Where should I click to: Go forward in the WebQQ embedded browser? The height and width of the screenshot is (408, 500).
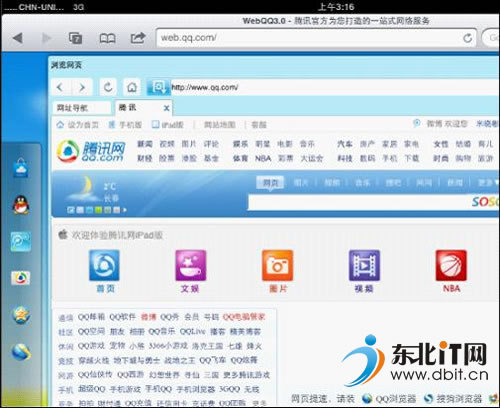82,87
